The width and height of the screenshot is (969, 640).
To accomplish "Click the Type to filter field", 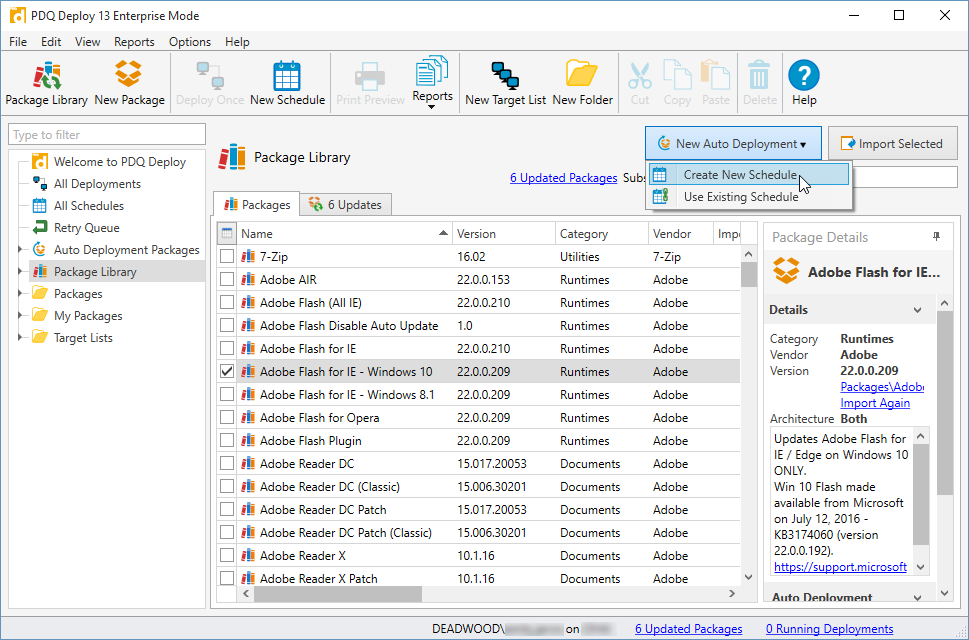I will point(106,135).
